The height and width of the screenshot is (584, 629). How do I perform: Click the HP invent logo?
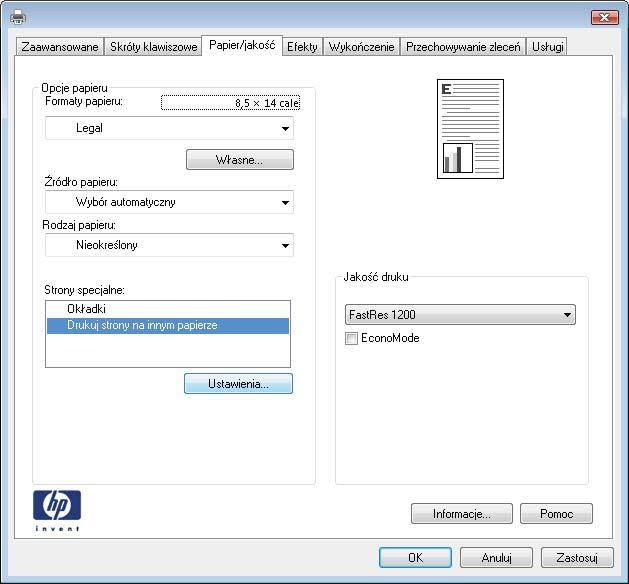point(57,511)
